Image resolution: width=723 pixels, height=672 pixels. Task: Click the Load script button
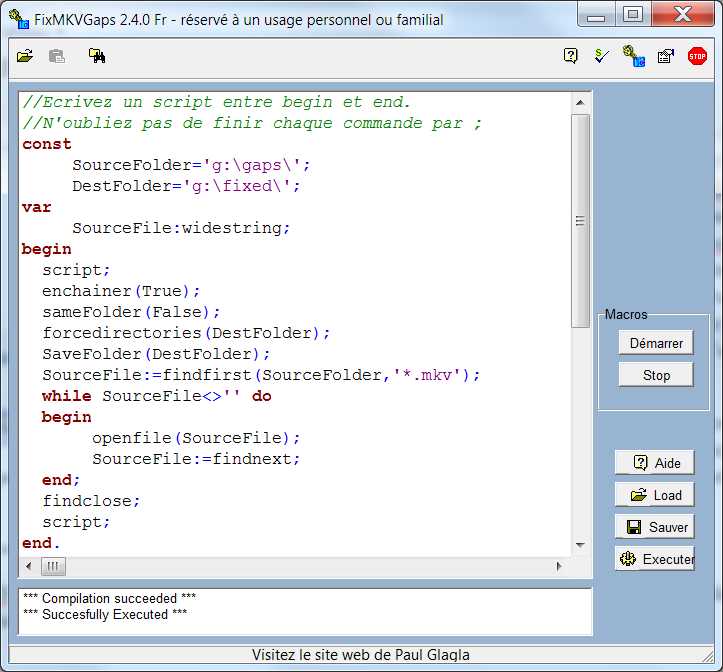(x=655, y=495)
